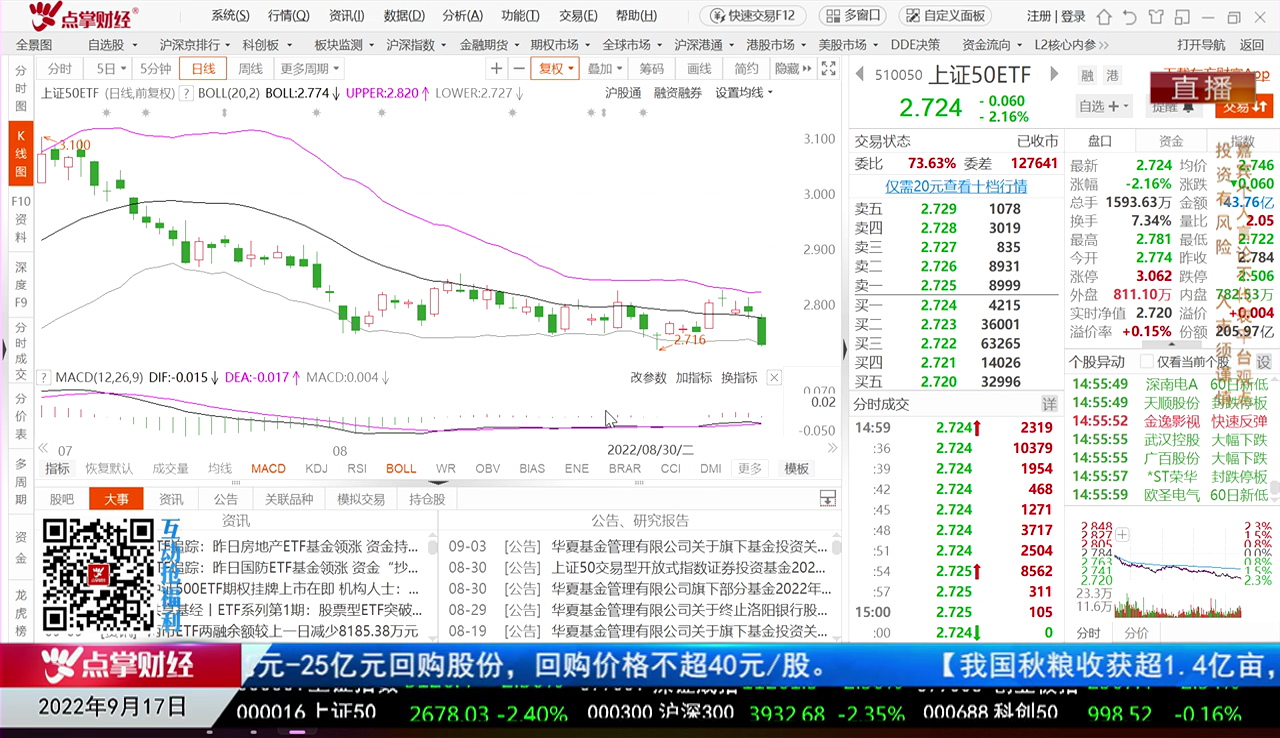Open the 设 settings for 个股异动
This screenshot has height=738, width=1280.
[x=1264, y=362]
